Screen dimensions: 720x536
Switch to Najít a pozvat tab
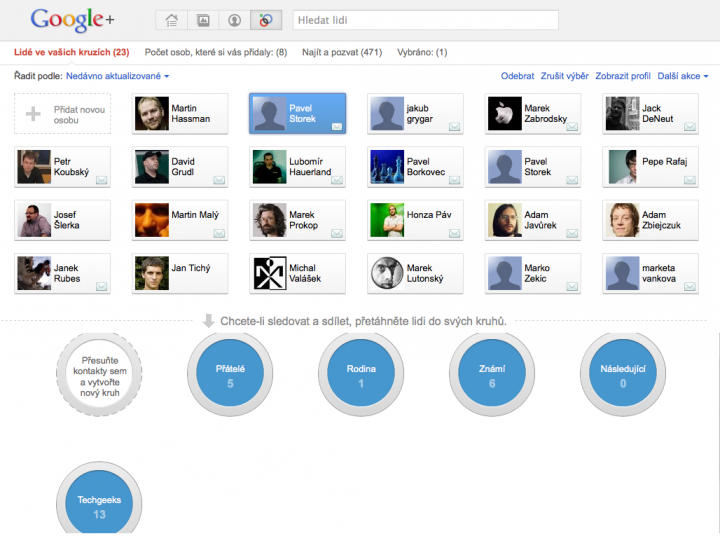click(342, 52)
